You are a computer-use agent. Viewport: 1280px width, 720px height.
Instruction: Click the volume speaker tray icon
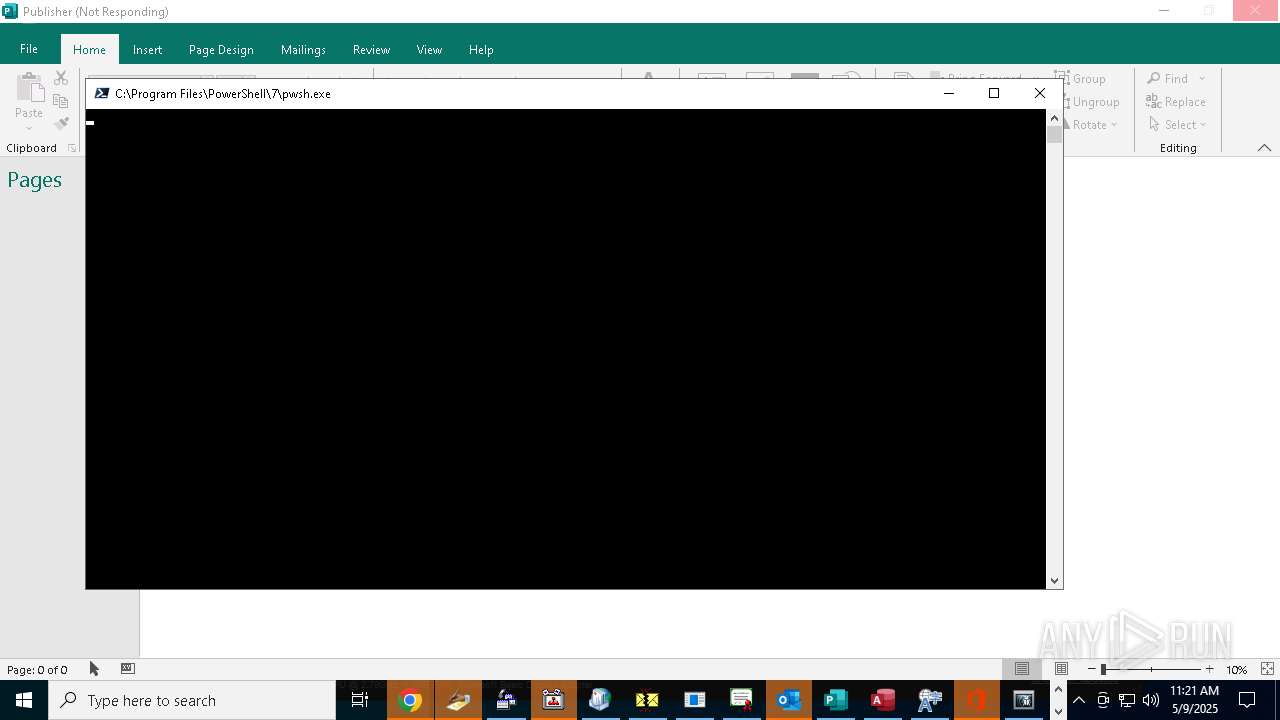pos(1151,700)
